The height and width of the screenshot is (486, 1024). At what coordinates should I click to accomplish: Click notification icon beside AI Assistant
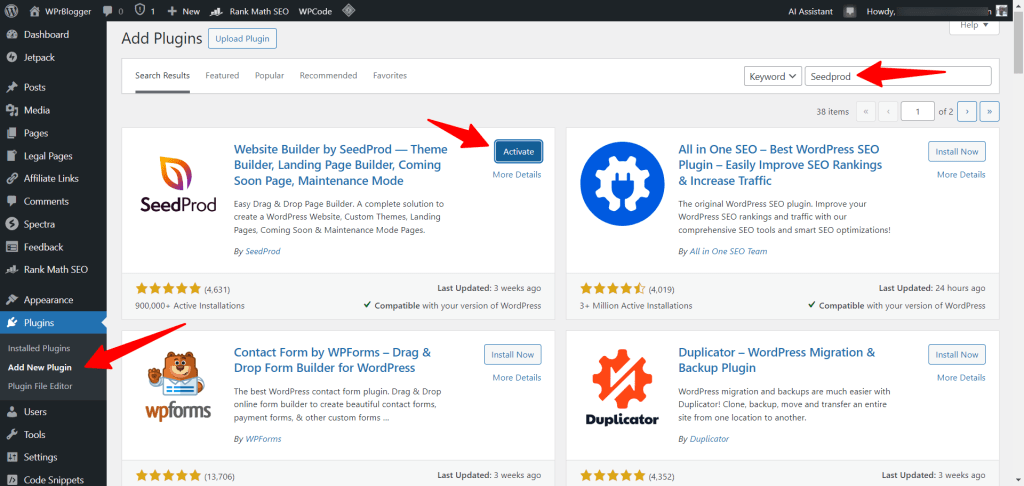coord(850,11)
